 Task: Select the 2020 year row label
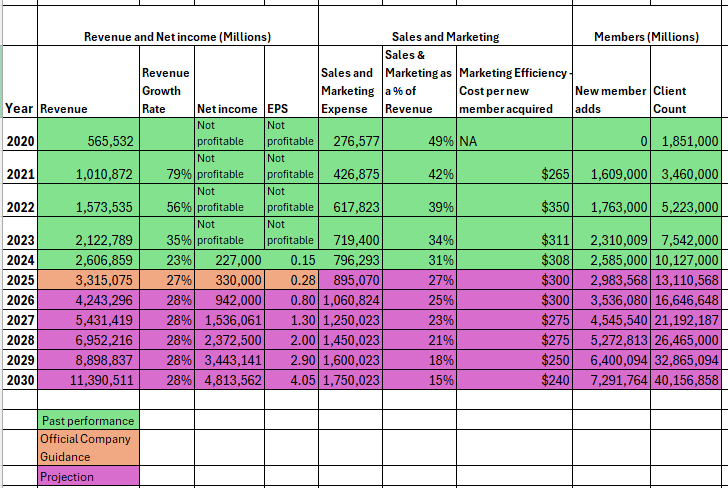pos(20,134)
